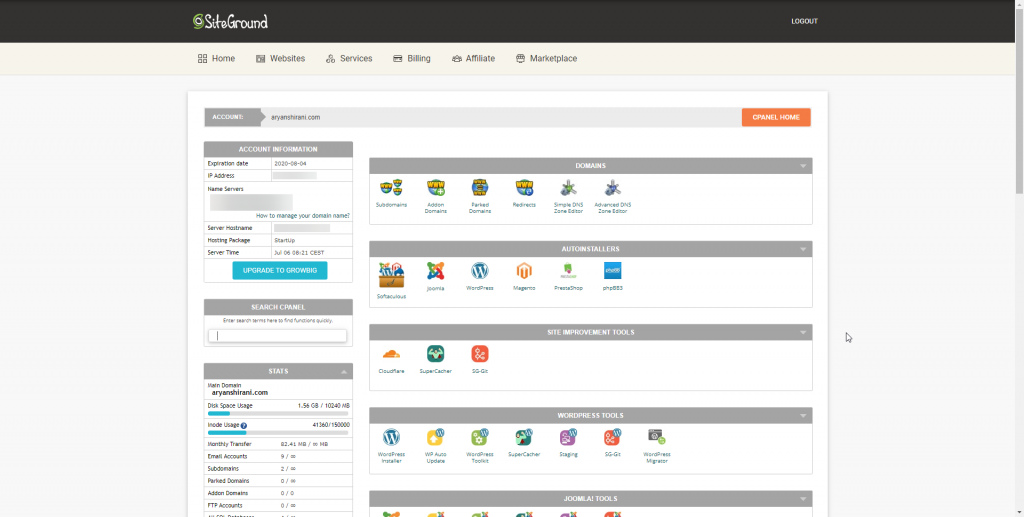Open Addon Domains tool
1024x517 pixels.
point(435,188)
